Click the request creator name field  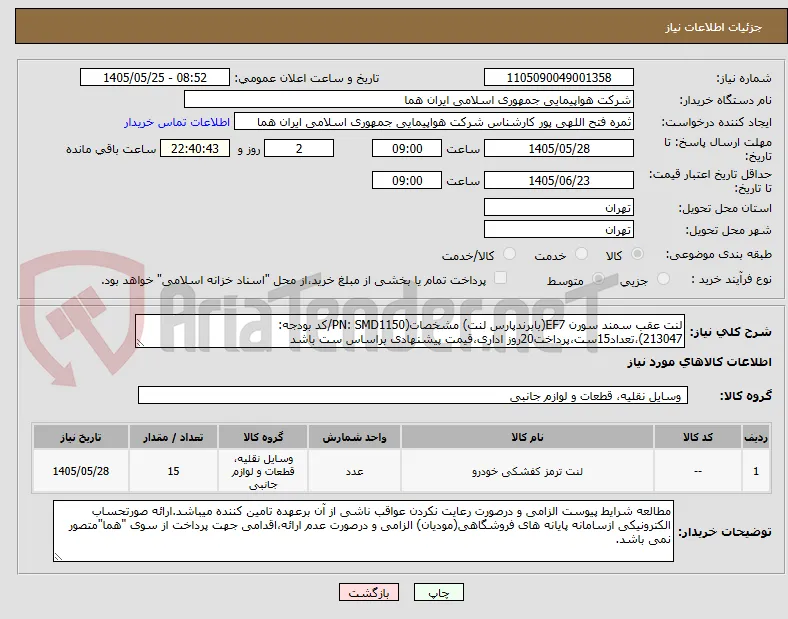[x=434, y=122]
